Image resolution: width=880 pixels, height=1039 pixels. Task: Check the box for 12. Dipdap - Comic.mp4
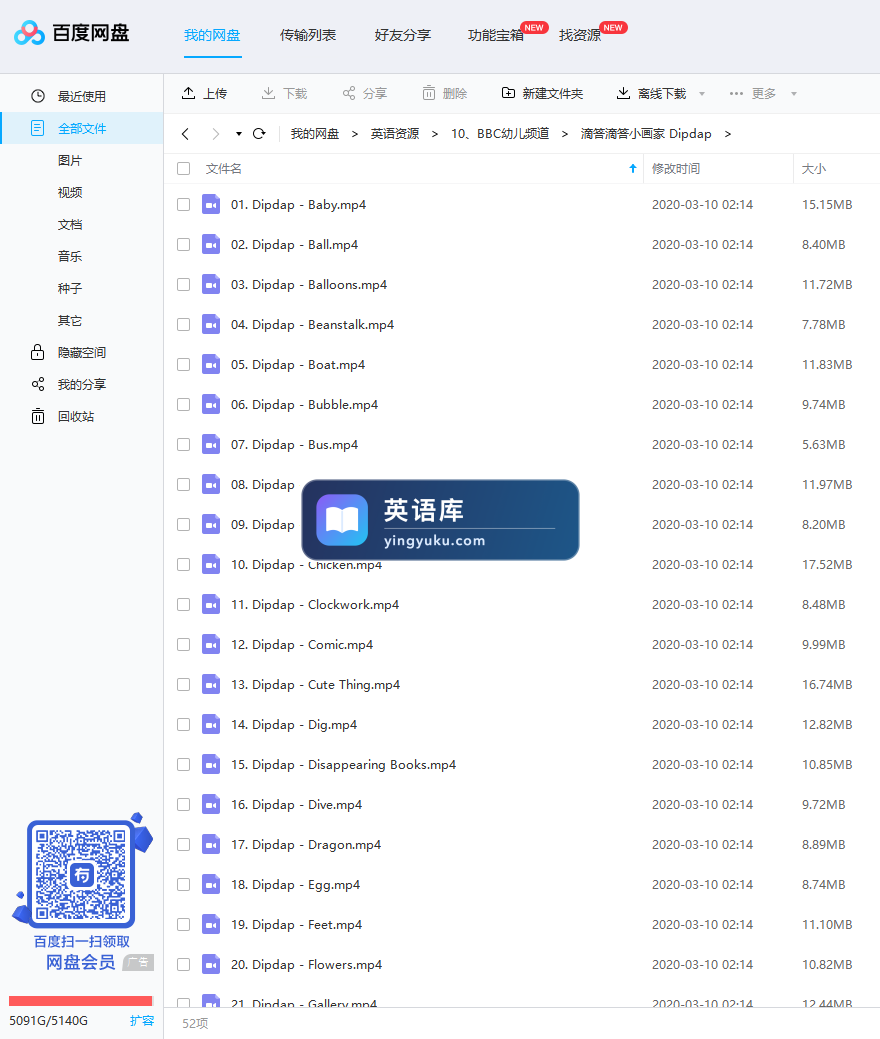(x=184, y=644)
